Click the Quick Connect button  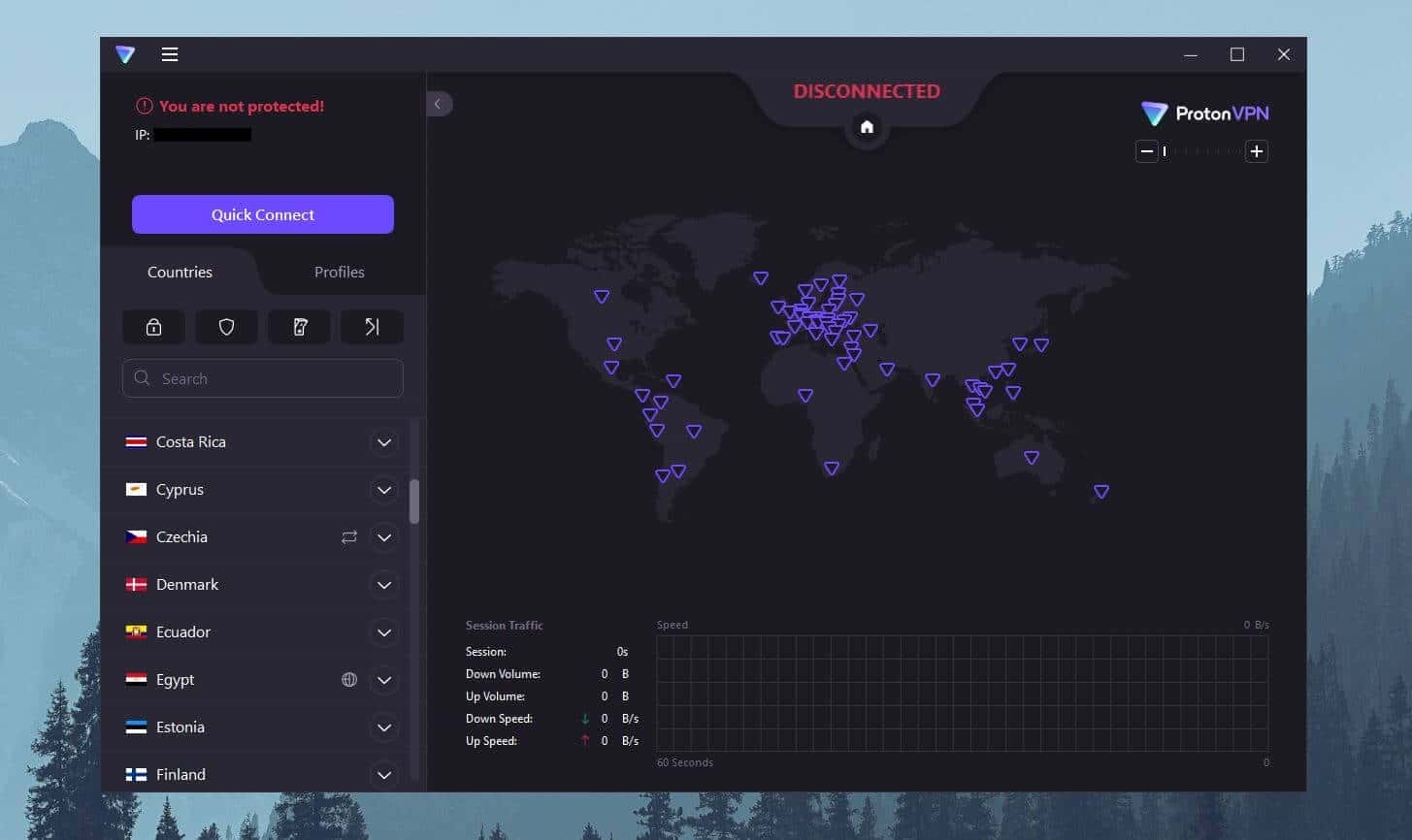(x=263, y=214)
